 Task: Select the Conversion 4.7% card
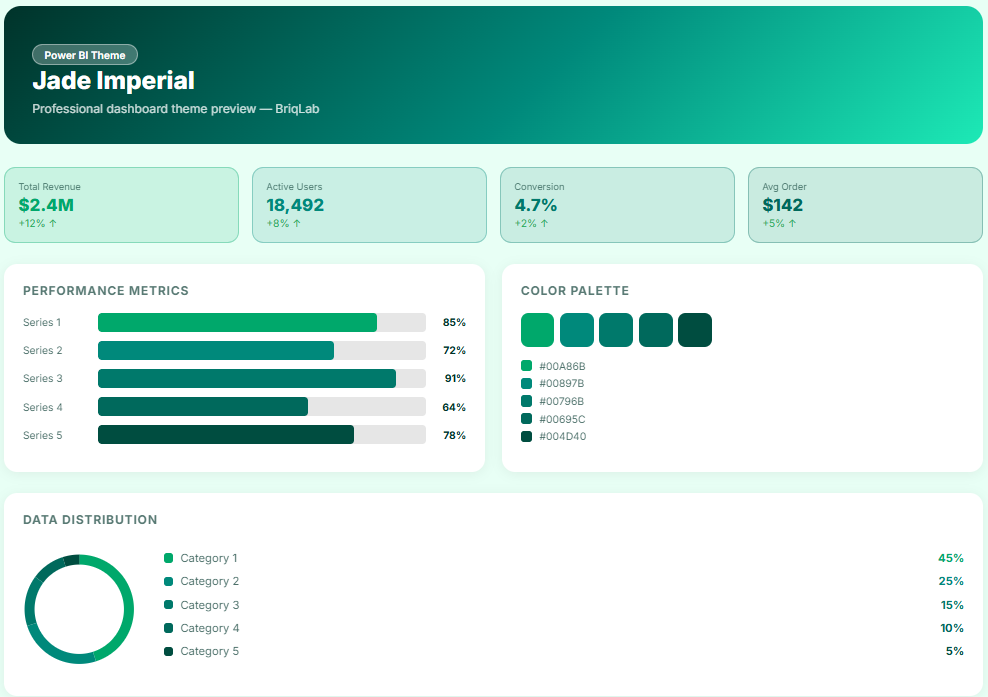click(617, 205)
